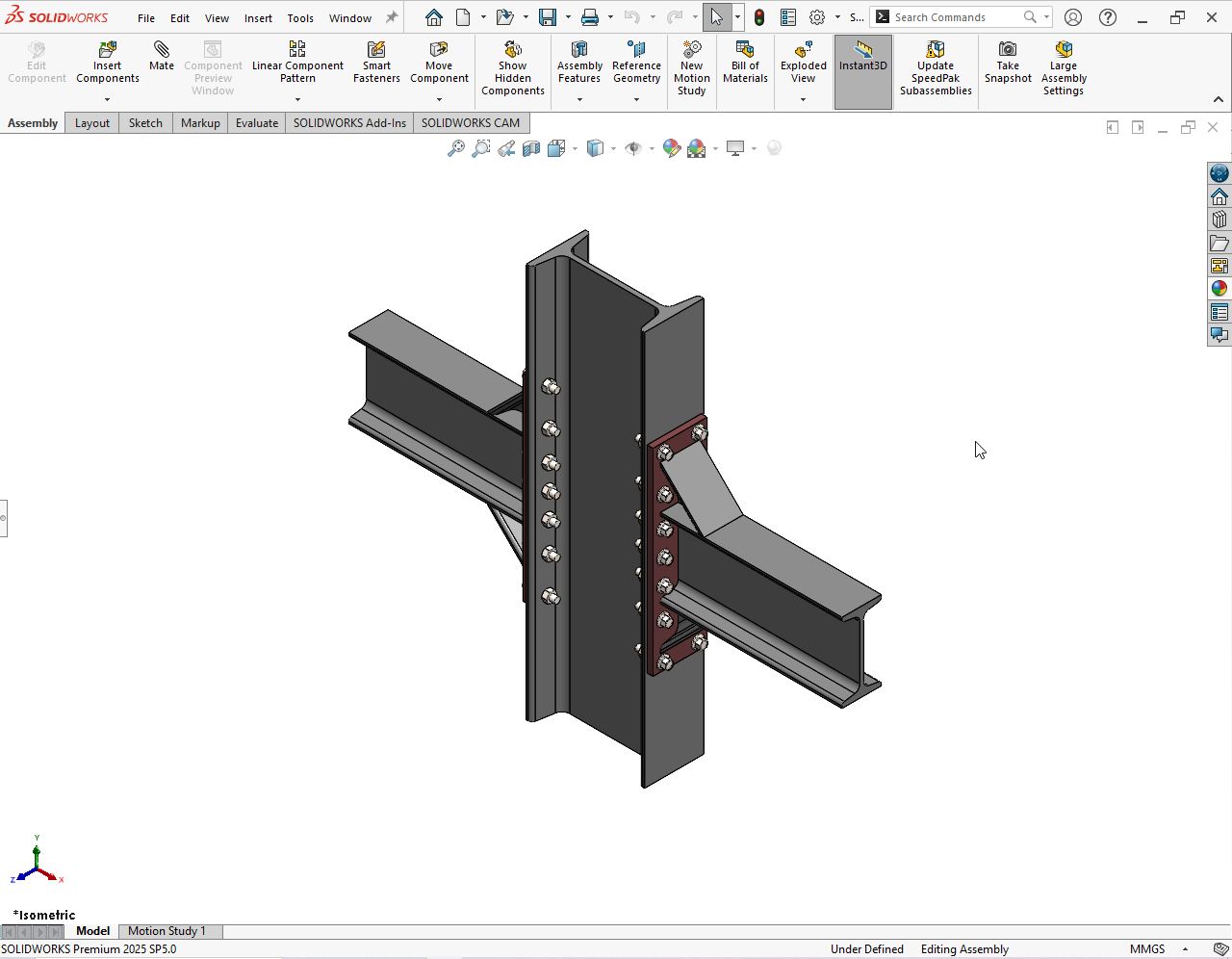Open Smart Fasteners tool
This screenshot has height=959, width=1232.
tap(376, 63)
